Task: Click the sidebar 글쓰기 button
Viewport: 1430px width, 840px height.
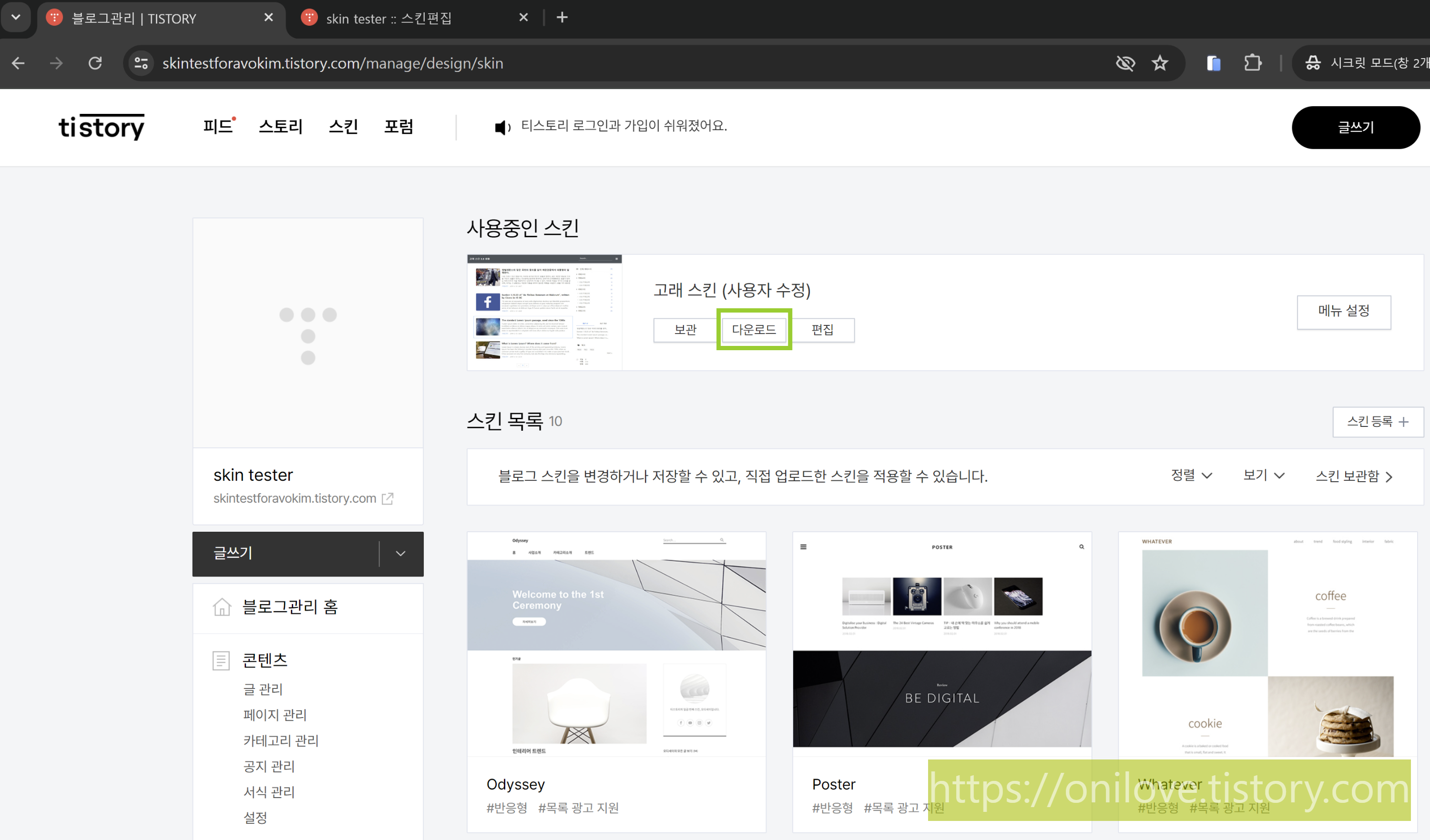Action: (286, 554)
